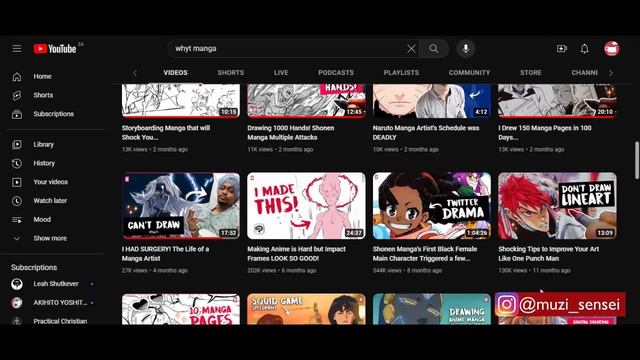Go to the YouTube logo home
640x360 pixels.
(55, 49)
